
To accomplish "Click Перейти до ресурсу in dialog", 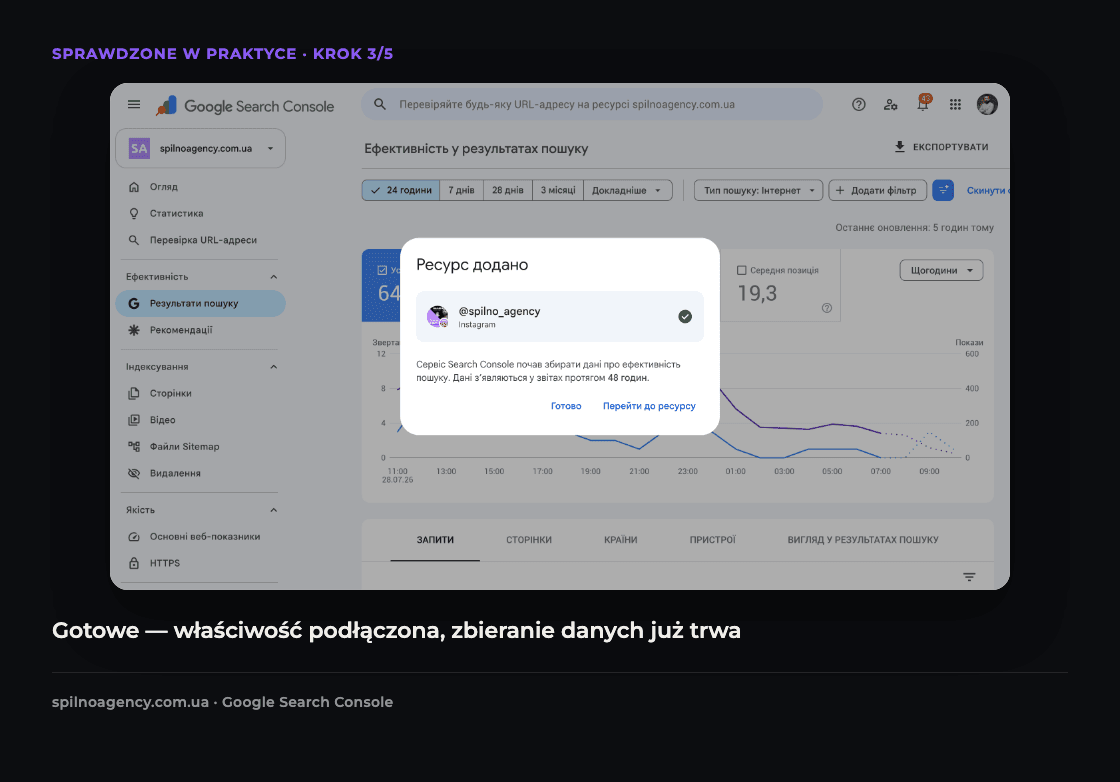I will tap(649, 406).
